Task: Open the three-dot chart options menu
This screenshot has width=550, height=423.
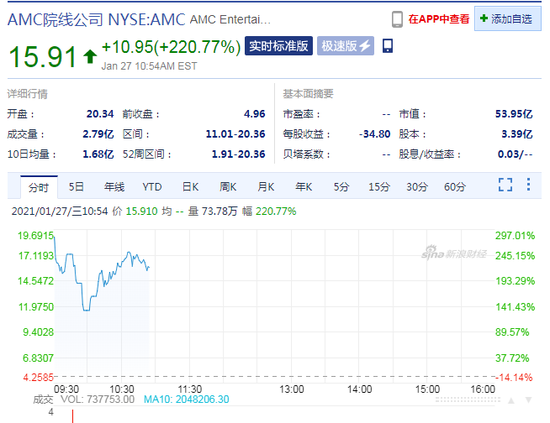Action: (x=528, y=184)
